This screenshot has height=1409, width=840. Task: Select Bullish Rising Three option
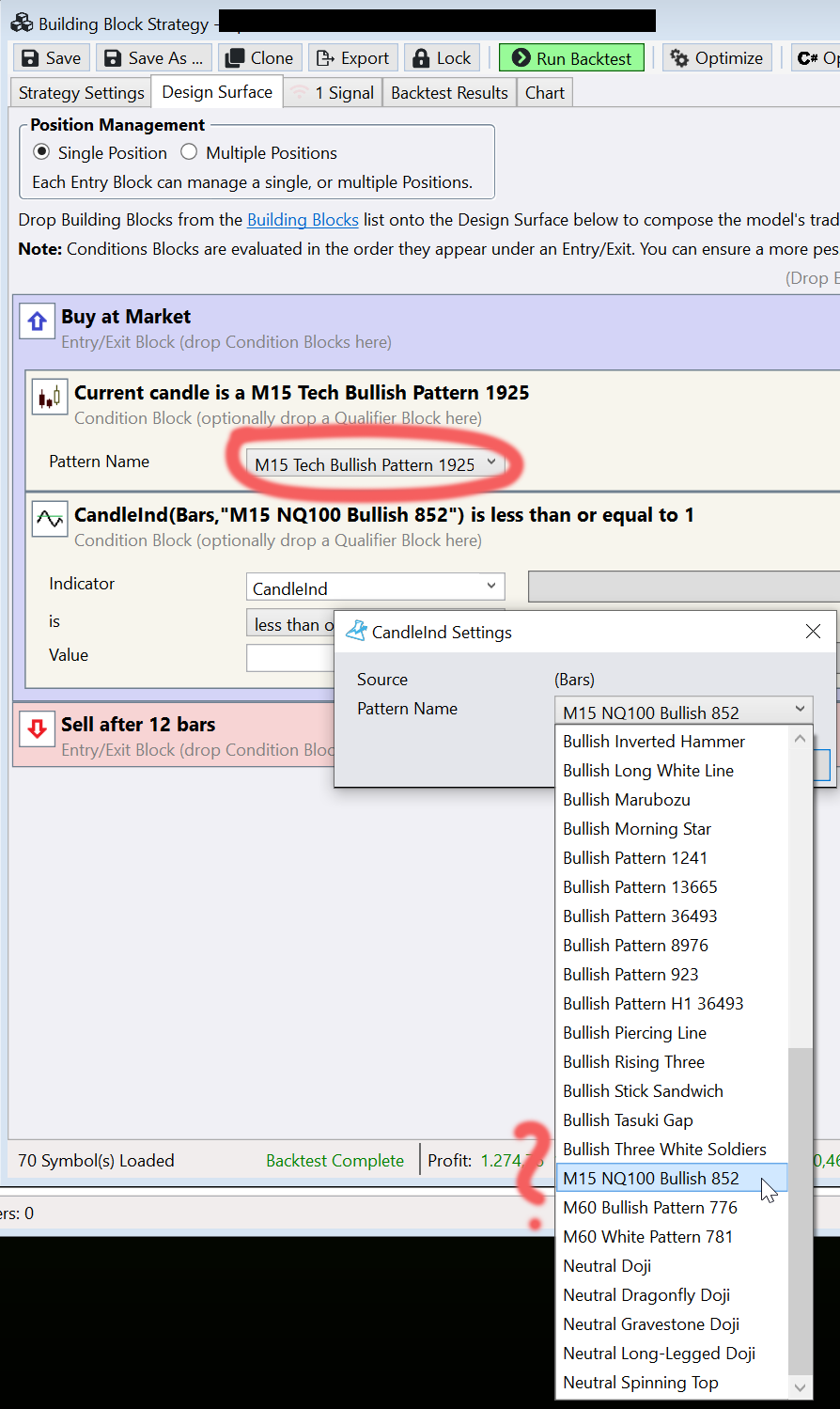click(671, 1062)
